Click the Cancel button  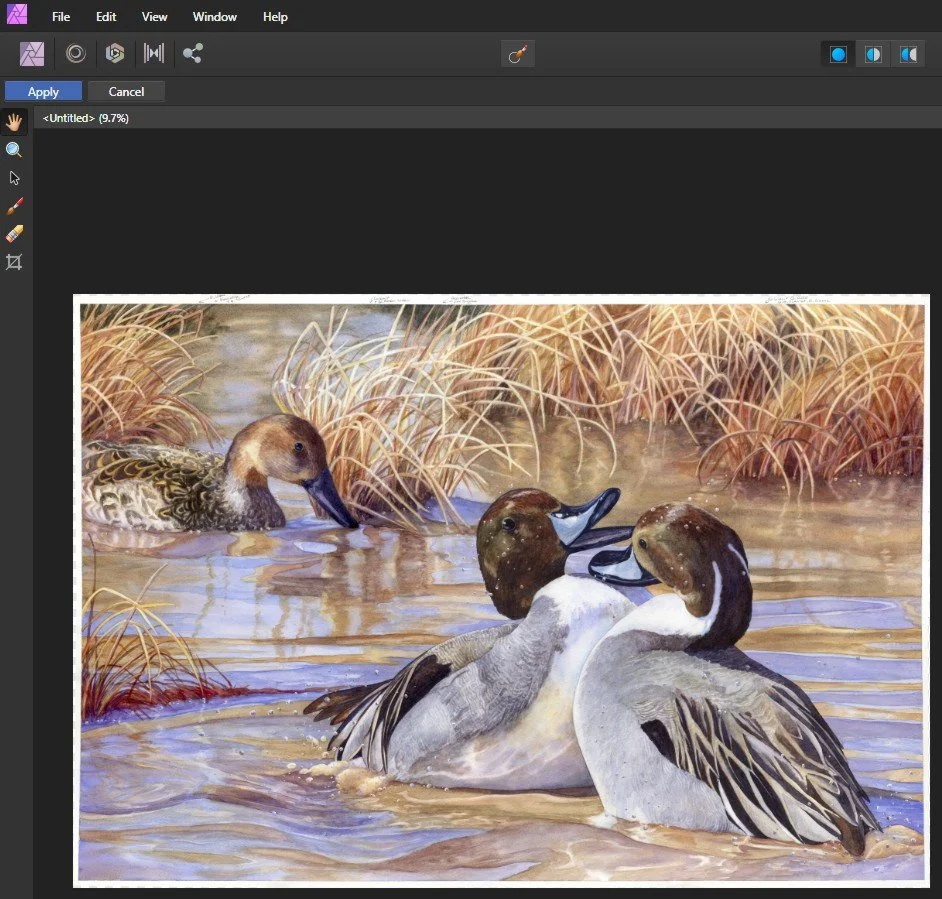pyautogui.click(x=126, y=91)
